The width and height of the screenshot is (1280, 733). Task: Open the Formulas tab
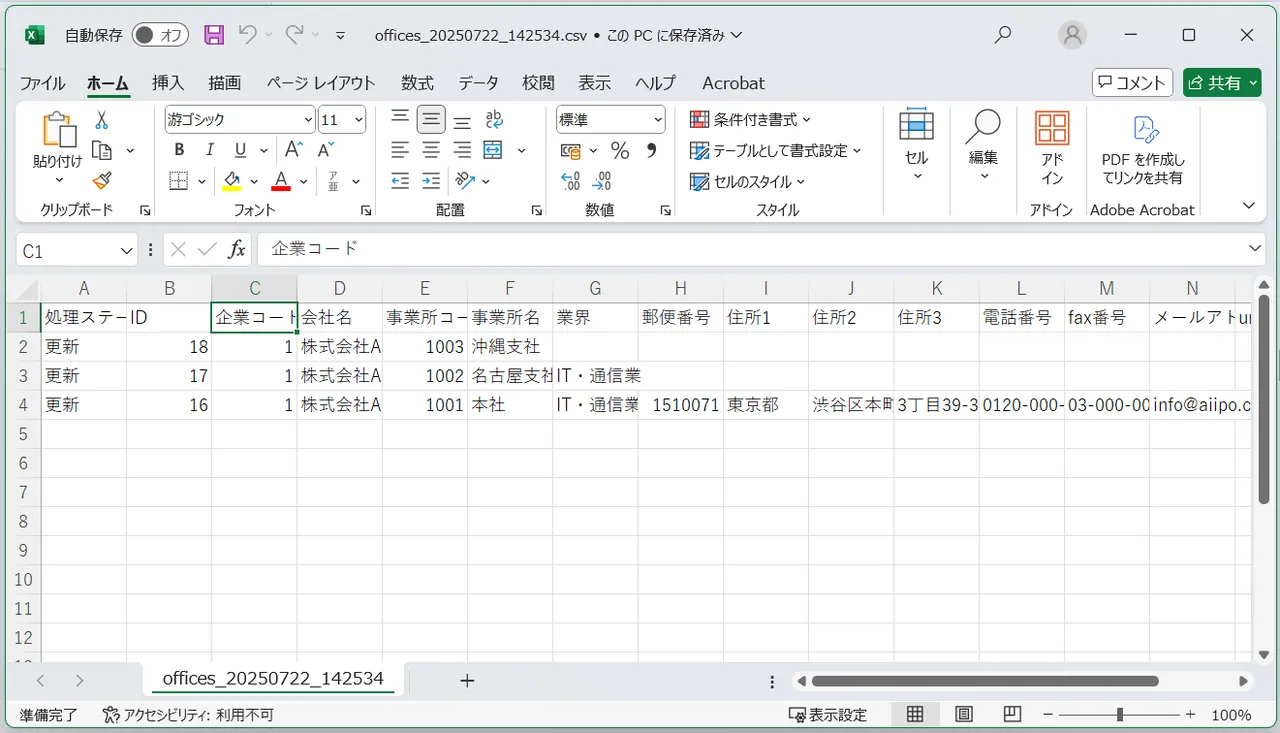[417, 83]
